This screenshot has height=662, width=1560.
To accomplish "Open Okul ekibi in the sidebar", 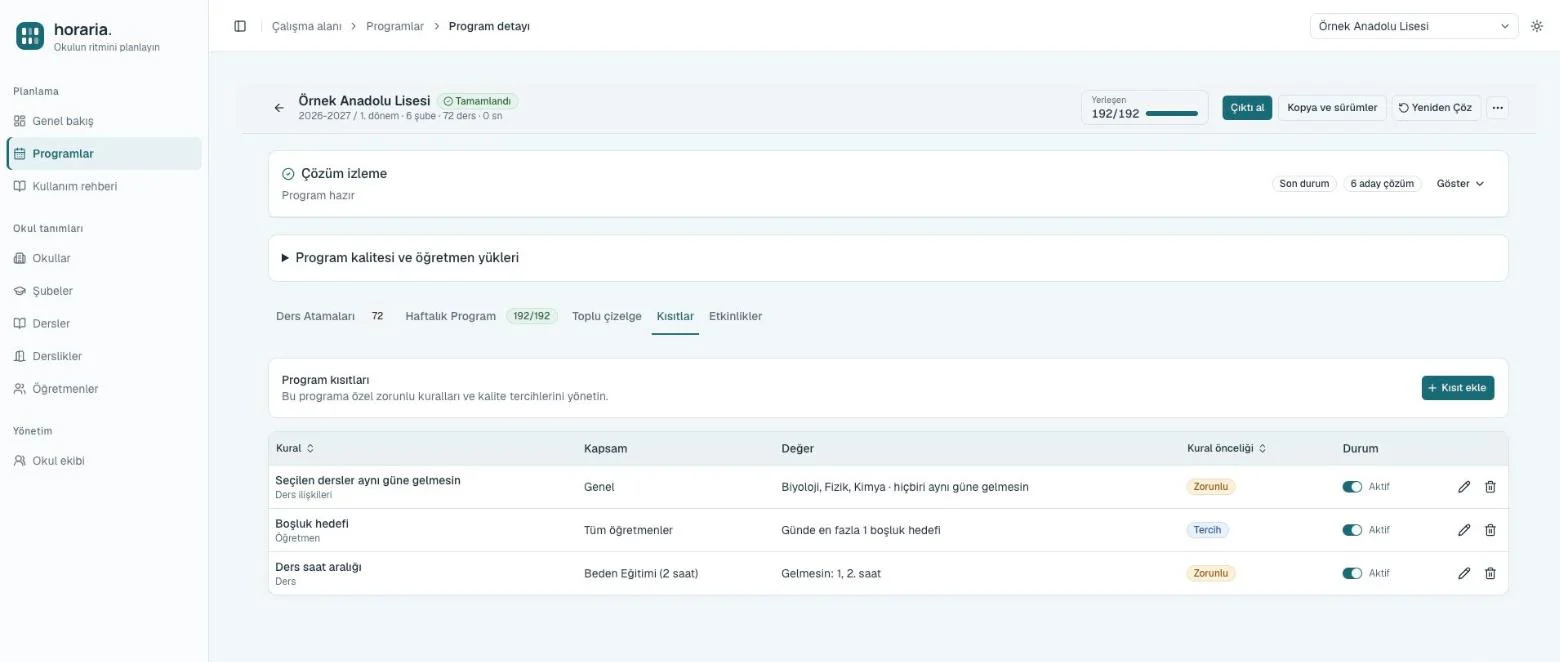I will click(x=104, y=461).
